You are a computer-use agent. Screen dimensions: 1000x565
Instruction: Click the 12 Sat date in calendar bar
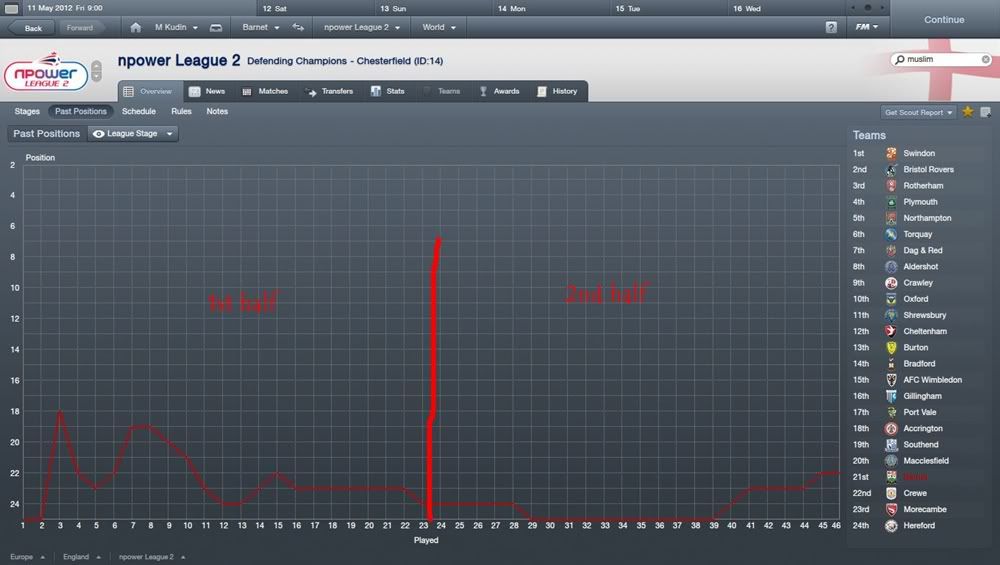pos(274,9)
